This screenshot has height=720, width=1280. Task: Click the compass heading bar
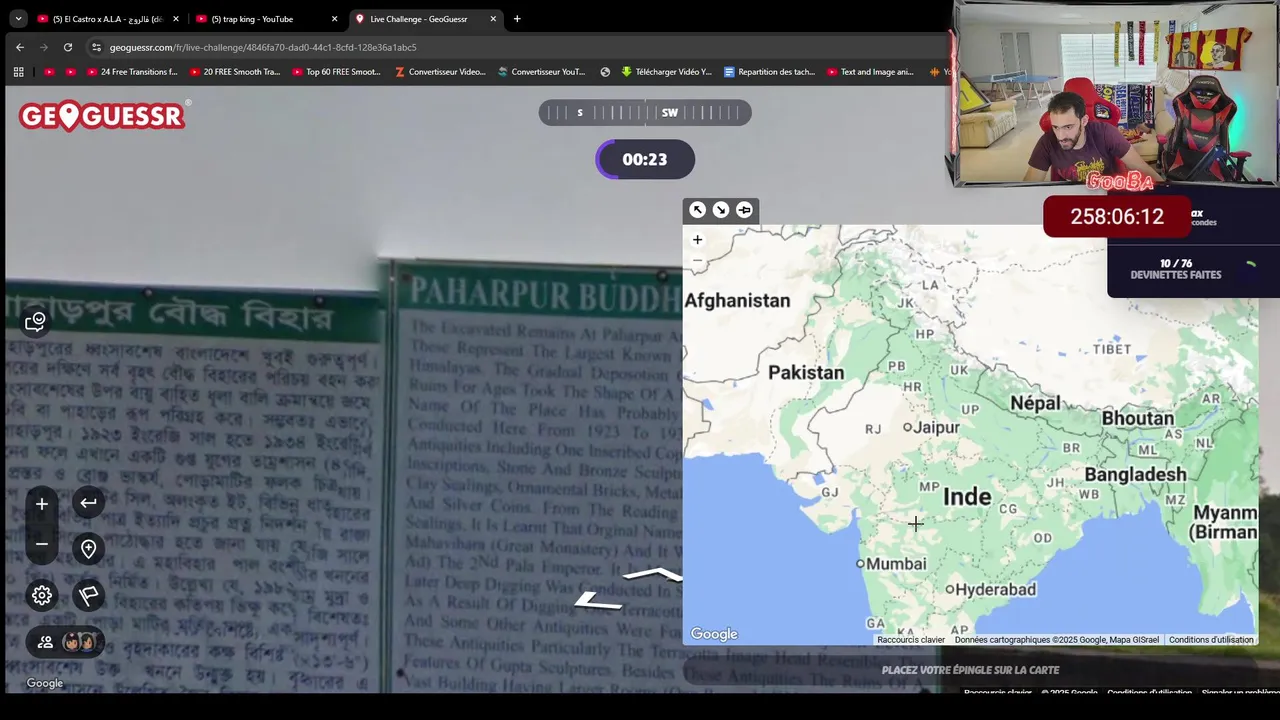pos(645,113)
